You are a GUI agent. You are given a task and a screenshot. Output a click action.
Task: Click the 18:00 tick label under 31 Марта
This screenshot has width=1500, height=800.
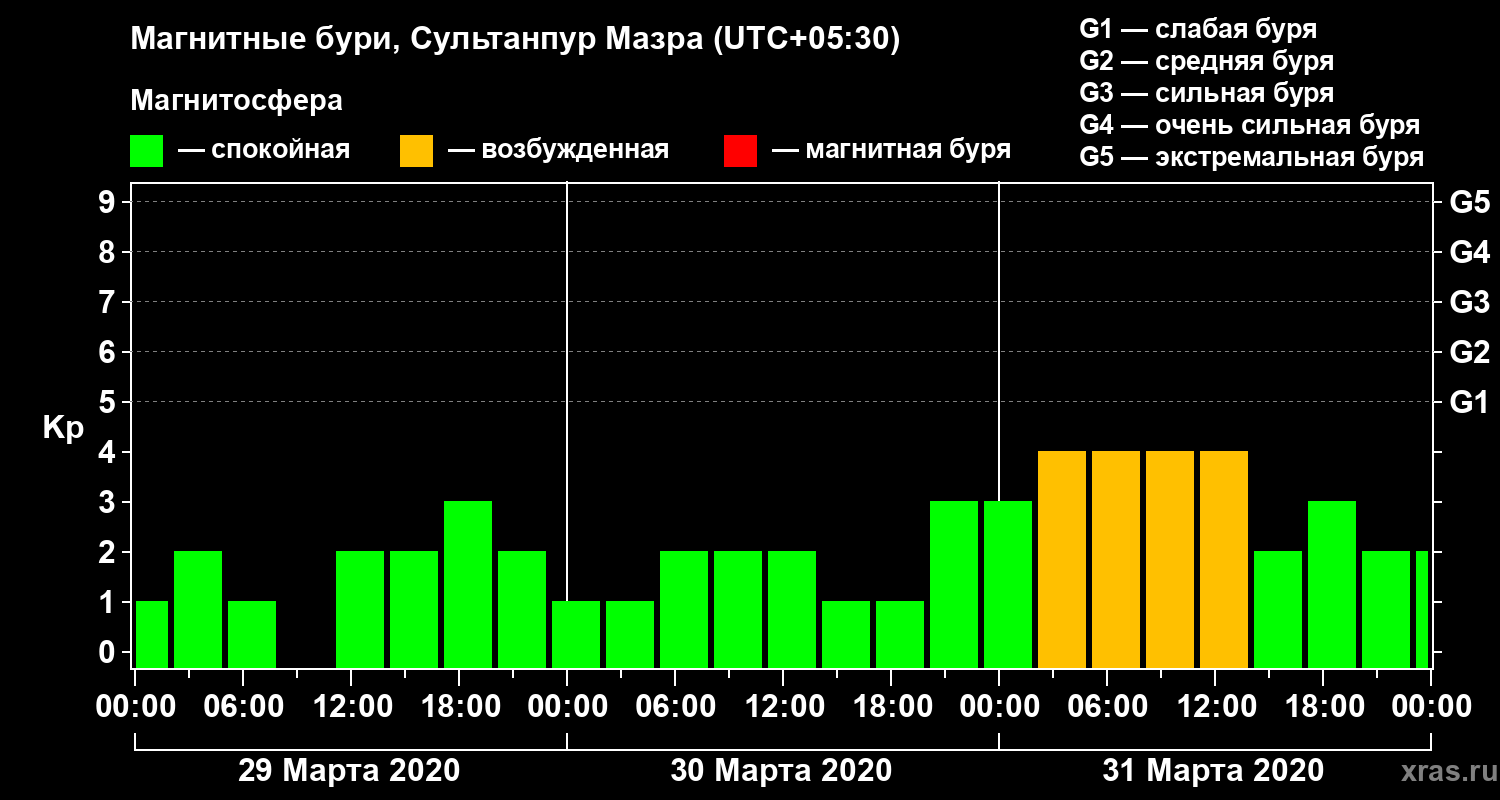[1323, 706]
